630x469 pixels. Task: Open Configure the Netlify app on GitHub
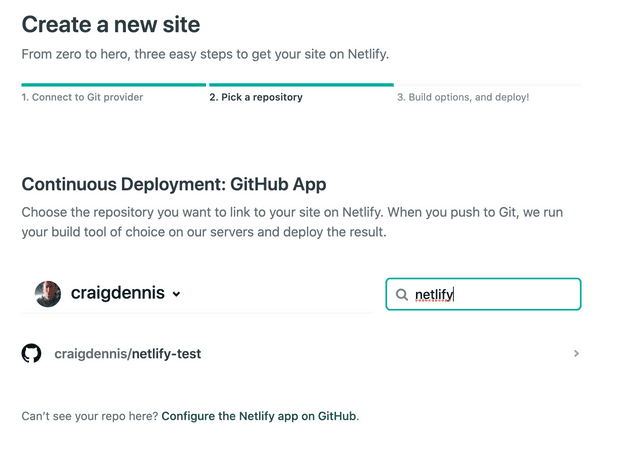(x=259, y=416)
